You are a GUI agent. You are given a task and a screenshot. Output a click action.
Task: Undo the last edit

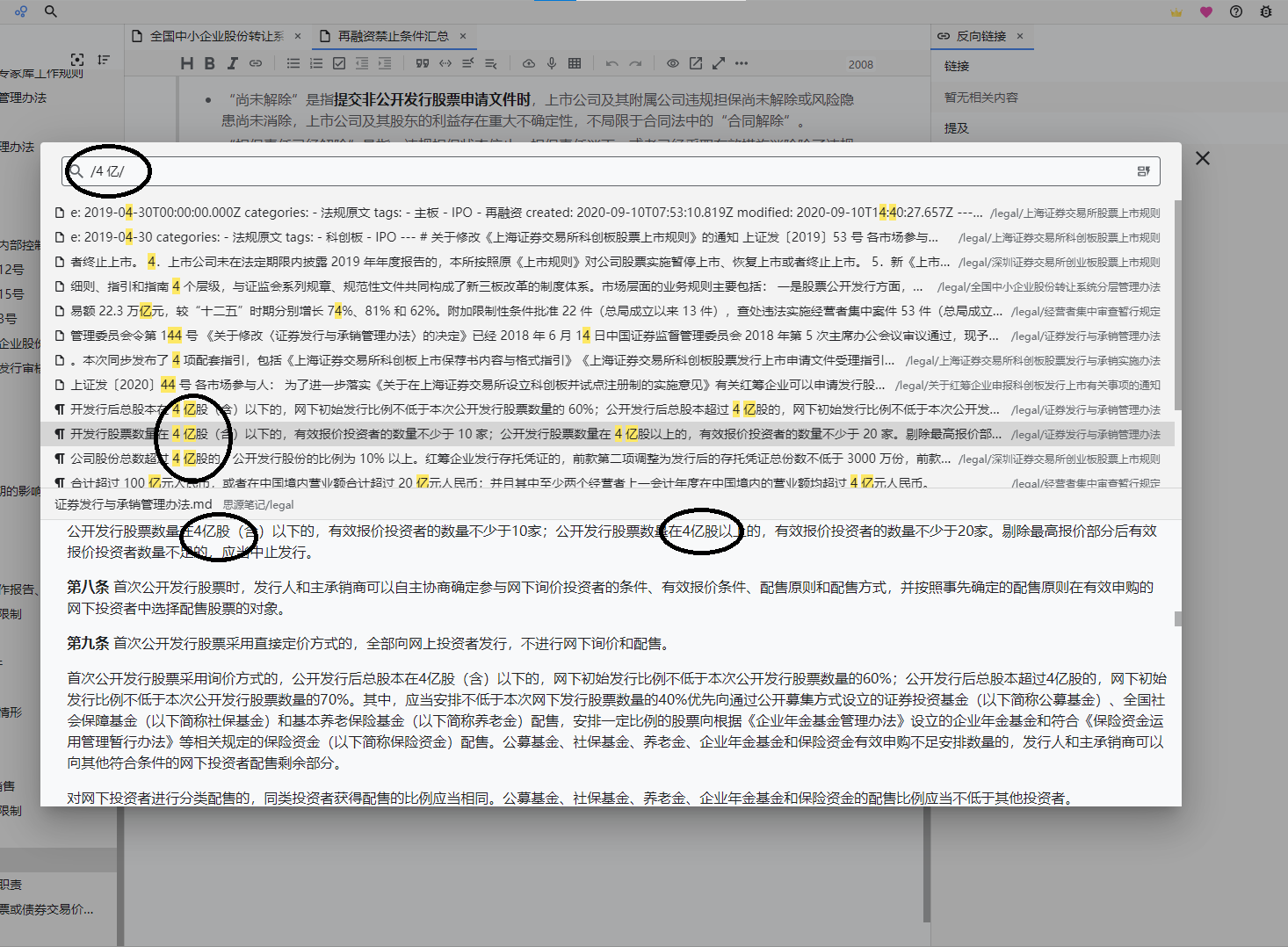point(612,63)
